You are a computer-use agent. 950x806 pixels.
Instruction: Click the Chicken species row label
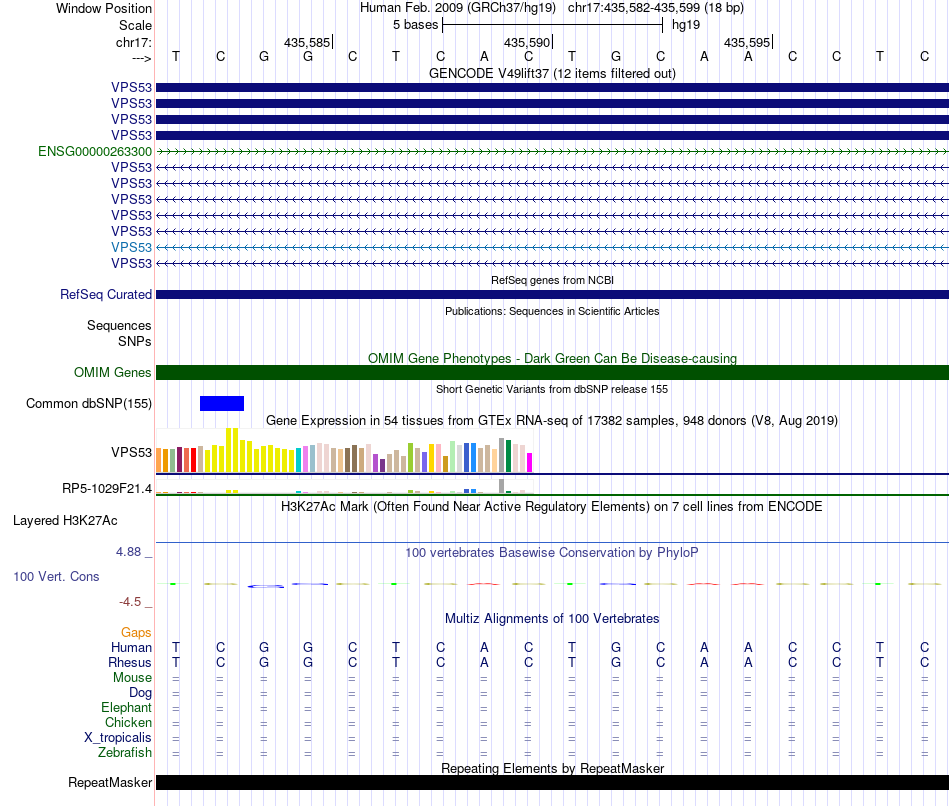[x=128, y=722]
